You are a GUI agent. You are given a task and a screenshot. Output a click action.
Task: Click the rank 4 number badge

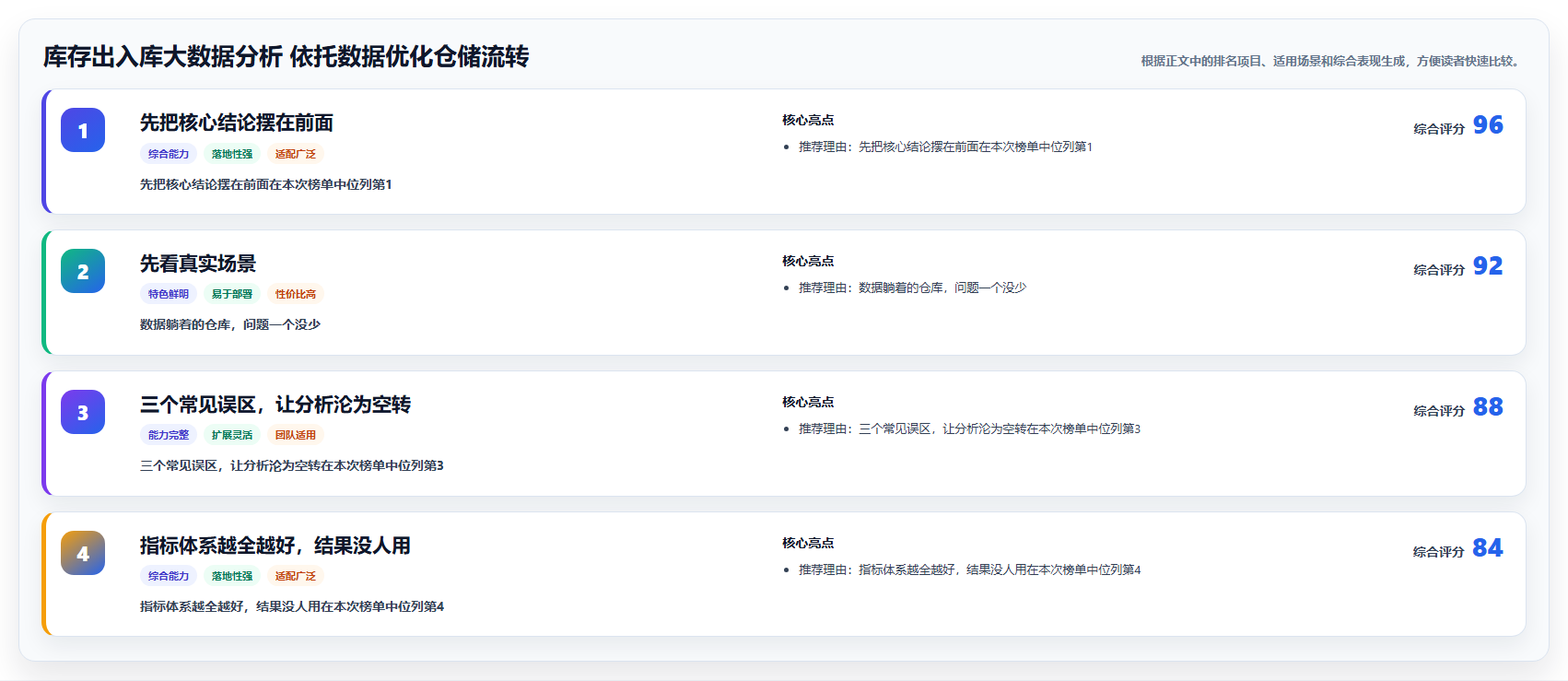83,553
